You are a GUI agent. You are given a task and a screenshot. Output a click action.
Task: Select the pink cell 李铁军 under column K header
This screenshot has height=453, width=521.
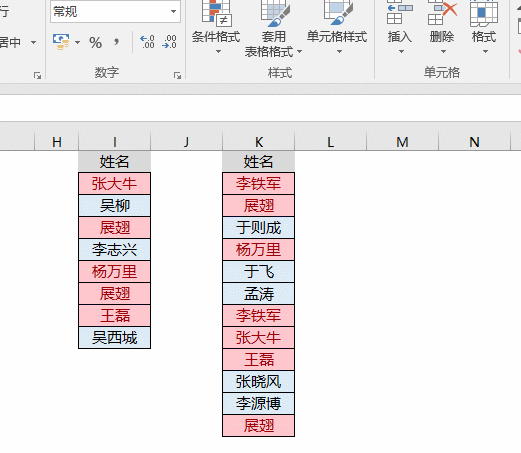259,184
